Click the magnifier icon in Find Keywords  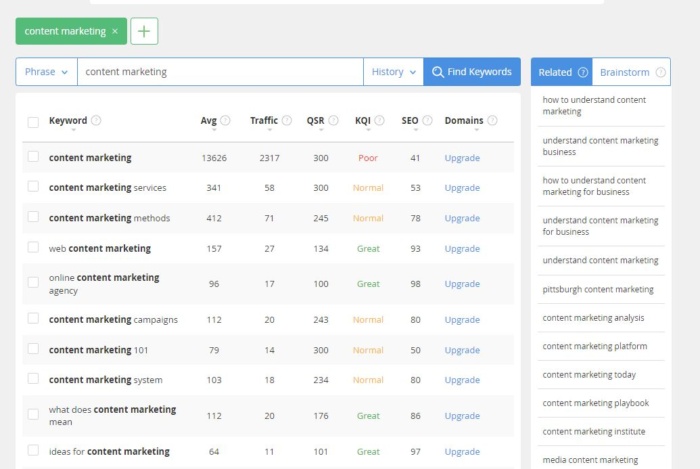[x=438, y=72]
